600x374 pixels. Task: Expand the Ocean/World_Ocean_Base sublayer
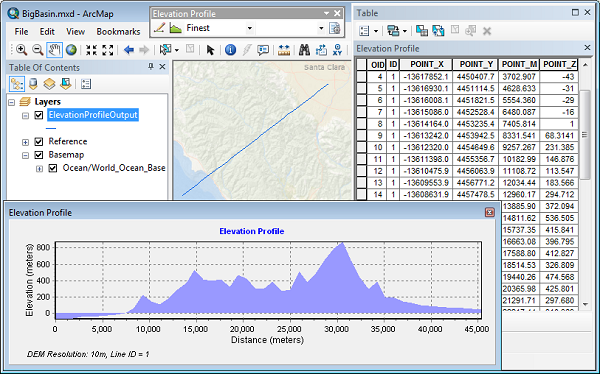[x=39, y=168]
